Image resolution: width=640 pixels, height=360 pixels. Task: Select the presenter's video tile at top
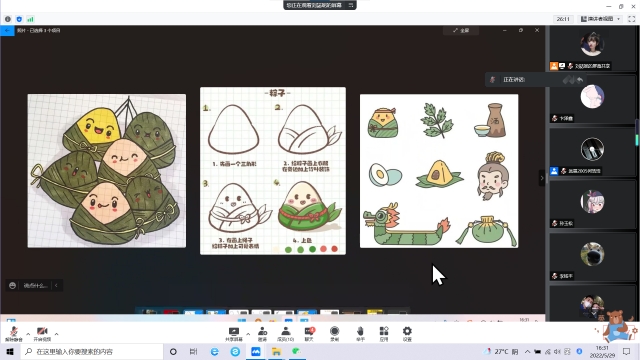point(592,48)
